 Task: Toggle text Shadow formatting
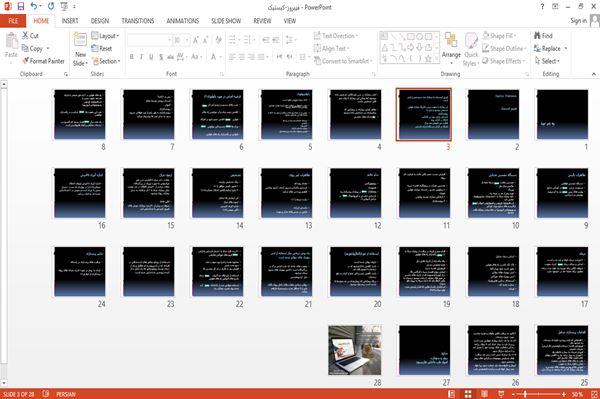pyautogui.click(x=161, y=57)
